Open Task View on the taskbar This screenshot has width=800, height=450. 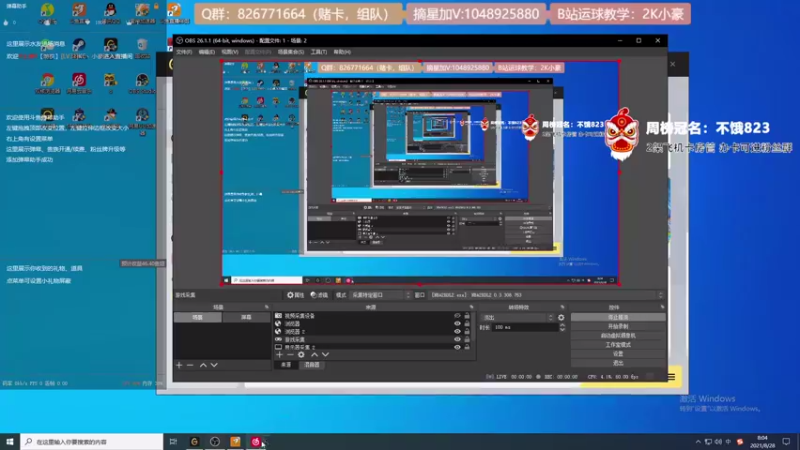pyautogui.click(x=173, y=442)
